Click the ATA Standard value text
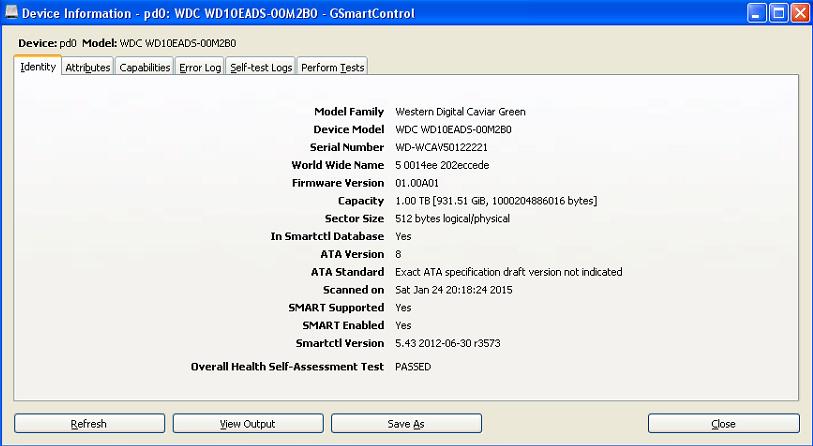This screenshot has height=446, width=813. click(x=509, y=272)
